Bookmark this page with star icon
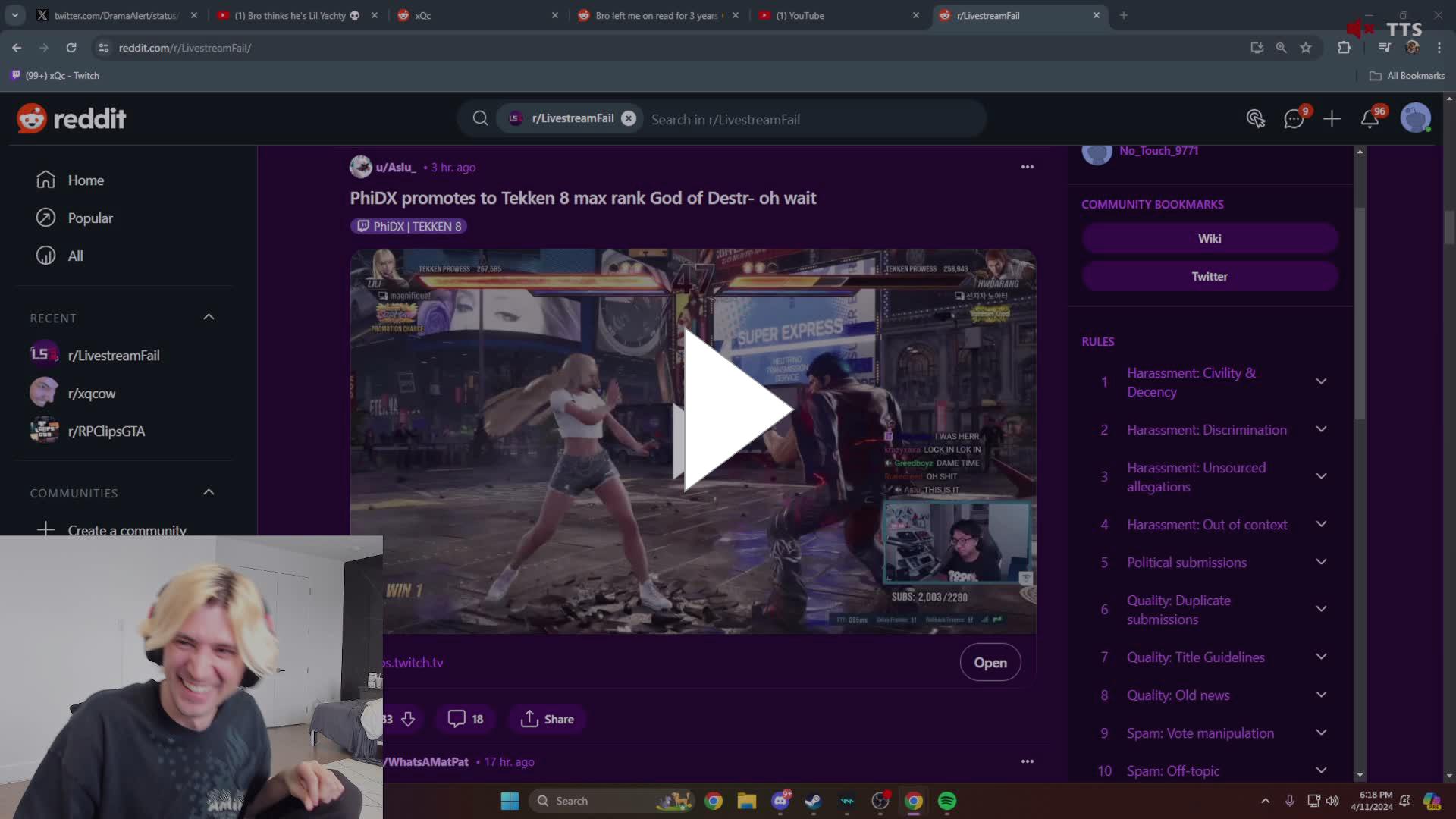Image resolution: width=1456 pixels, height=819 pixels. click(x=1306, y=48)
